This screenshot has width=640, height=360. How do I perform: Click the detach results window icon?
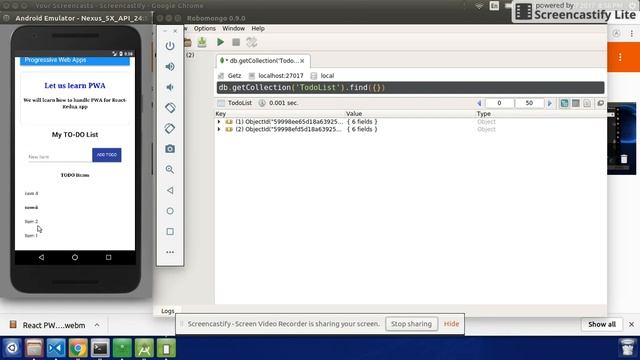tap(600, 103)
